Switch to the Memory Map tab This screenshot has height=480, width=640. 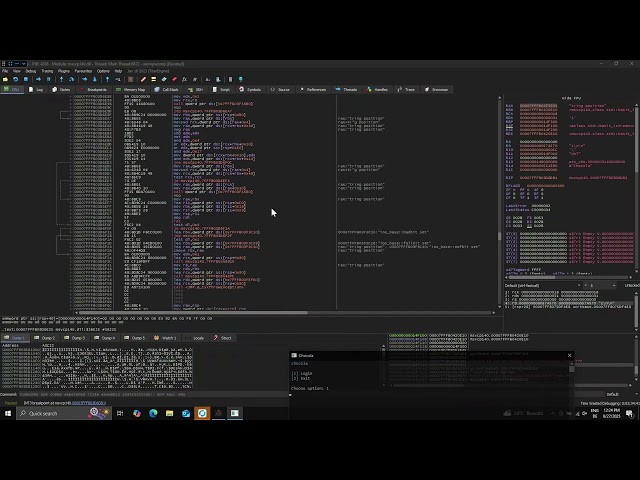click(x=131, y=89)
